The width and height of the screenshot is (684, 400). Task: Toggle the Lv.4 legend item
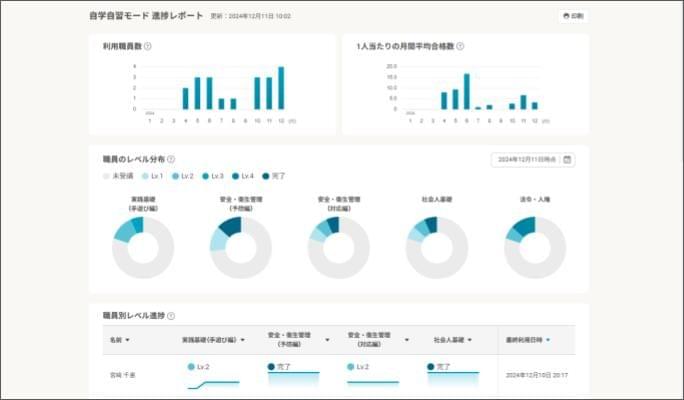tap(243, 176)
